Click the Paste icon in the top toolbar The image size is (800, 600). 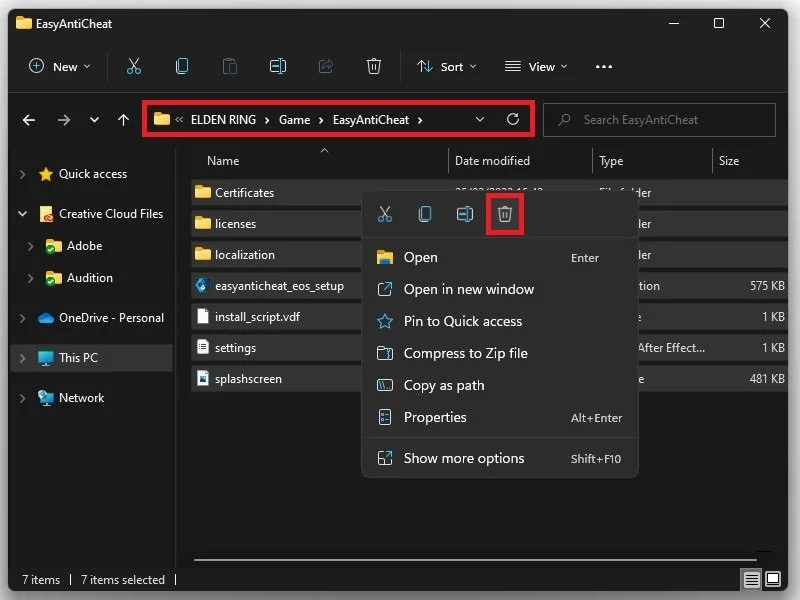point(230,66)
